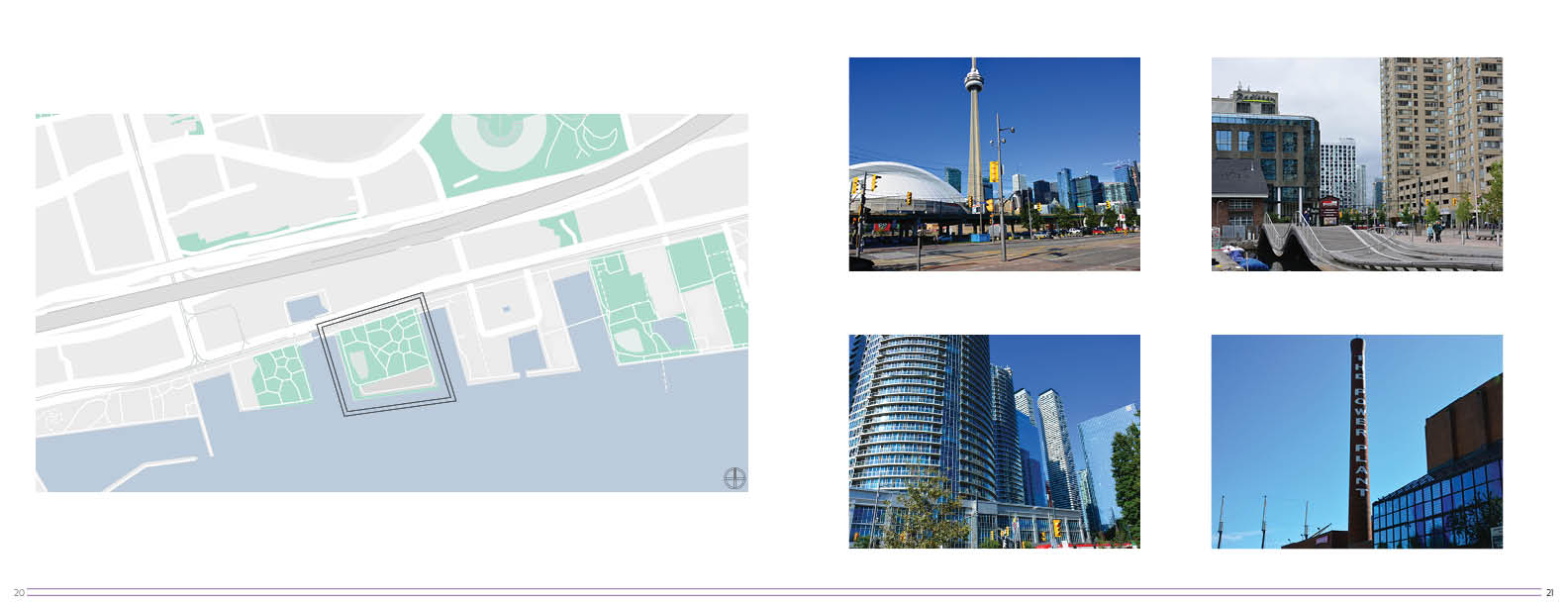The height and width of the screenshot is (606, 1568).
Task: Click the dashed pier line extending into water
Action: (665, 374)
